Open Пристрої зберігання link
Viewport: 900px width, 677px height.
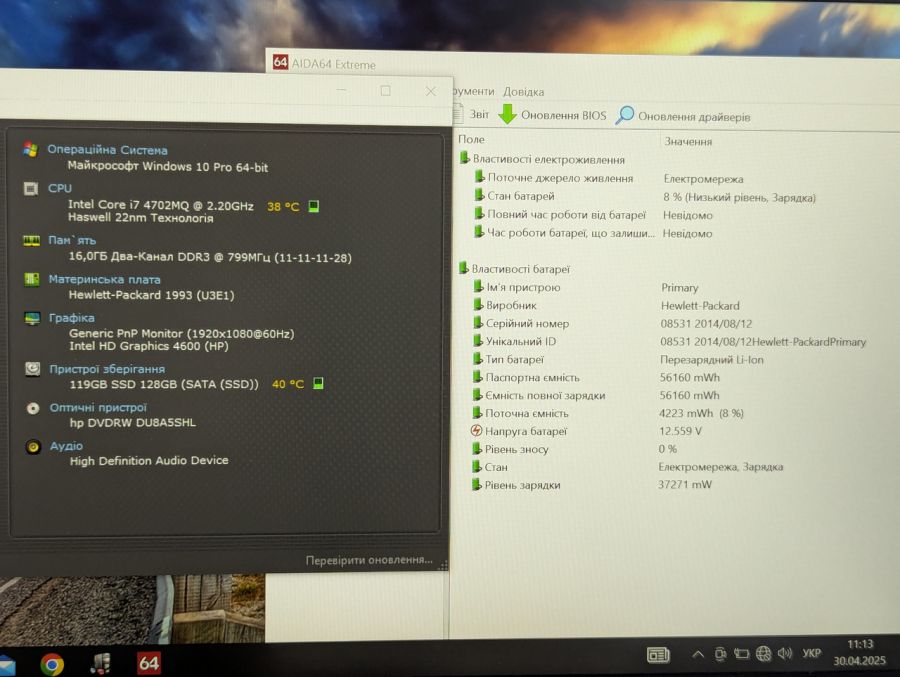pyautogui.click(x=107, y=369)
